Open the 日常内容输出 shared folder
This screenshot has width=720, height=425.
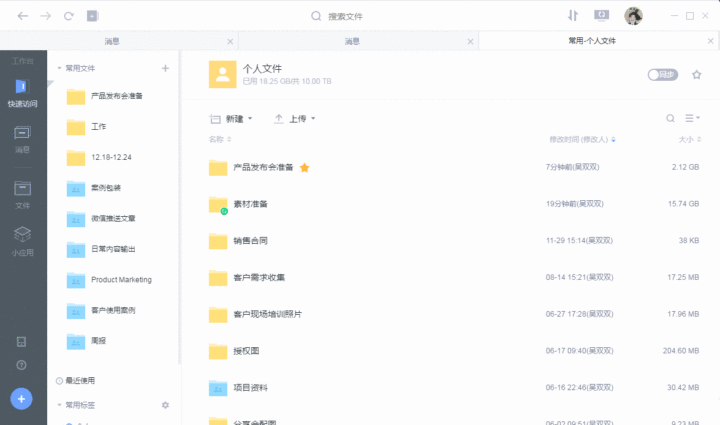click(112, 249)
